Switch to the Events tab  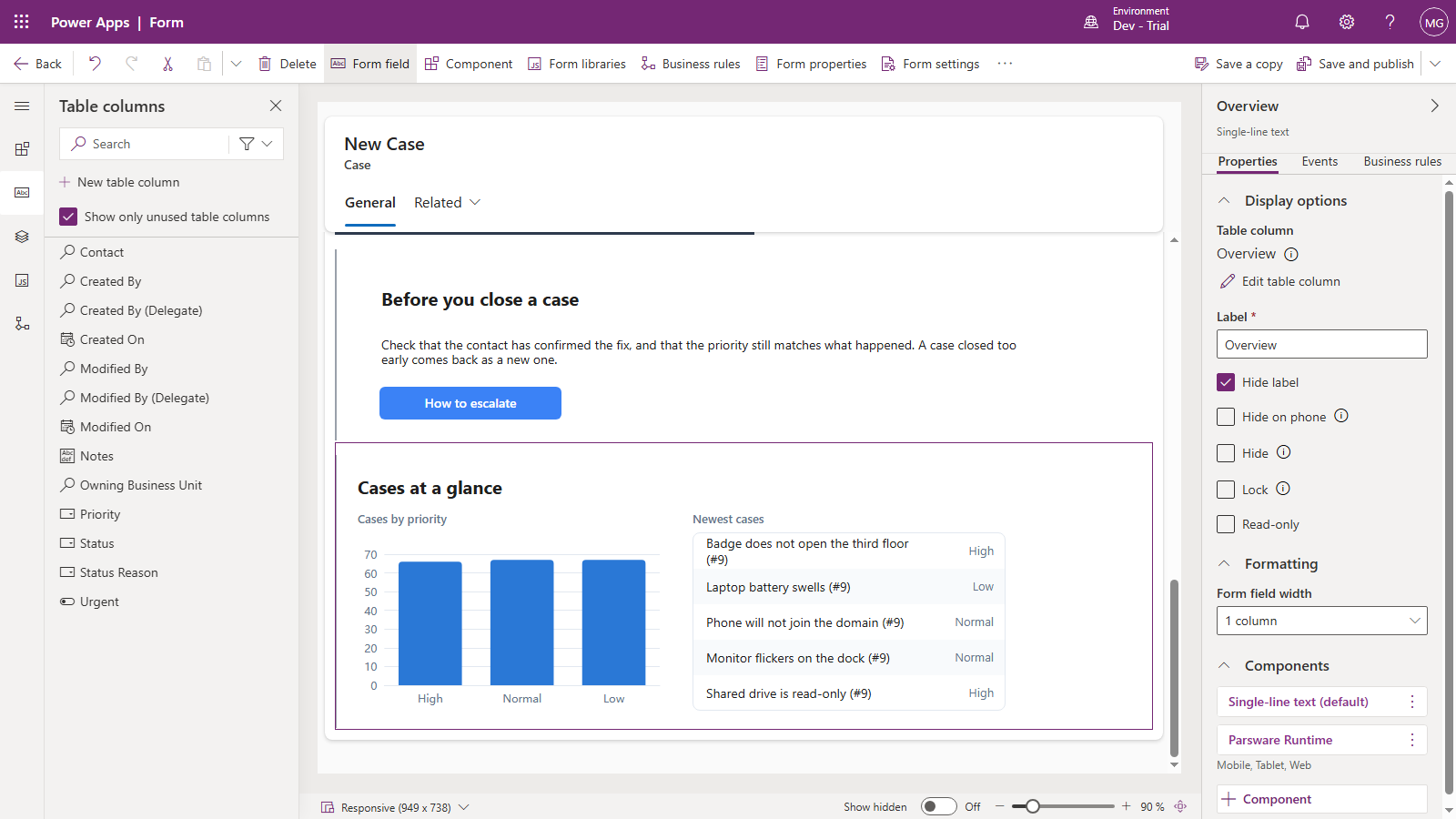pyautogui.click(x=1319, y=161)
